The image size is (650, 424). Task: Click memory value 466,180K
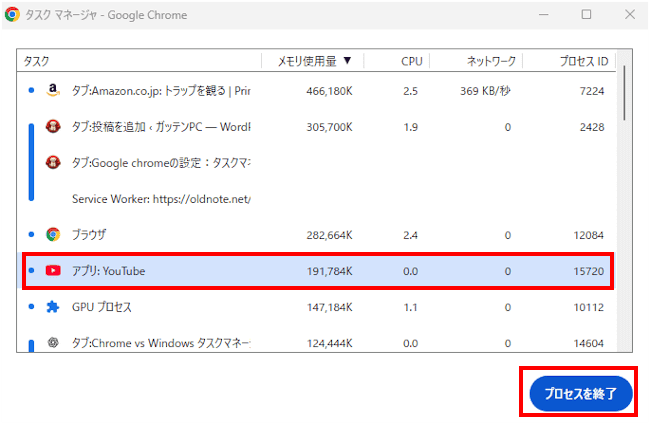click(329, 91)
